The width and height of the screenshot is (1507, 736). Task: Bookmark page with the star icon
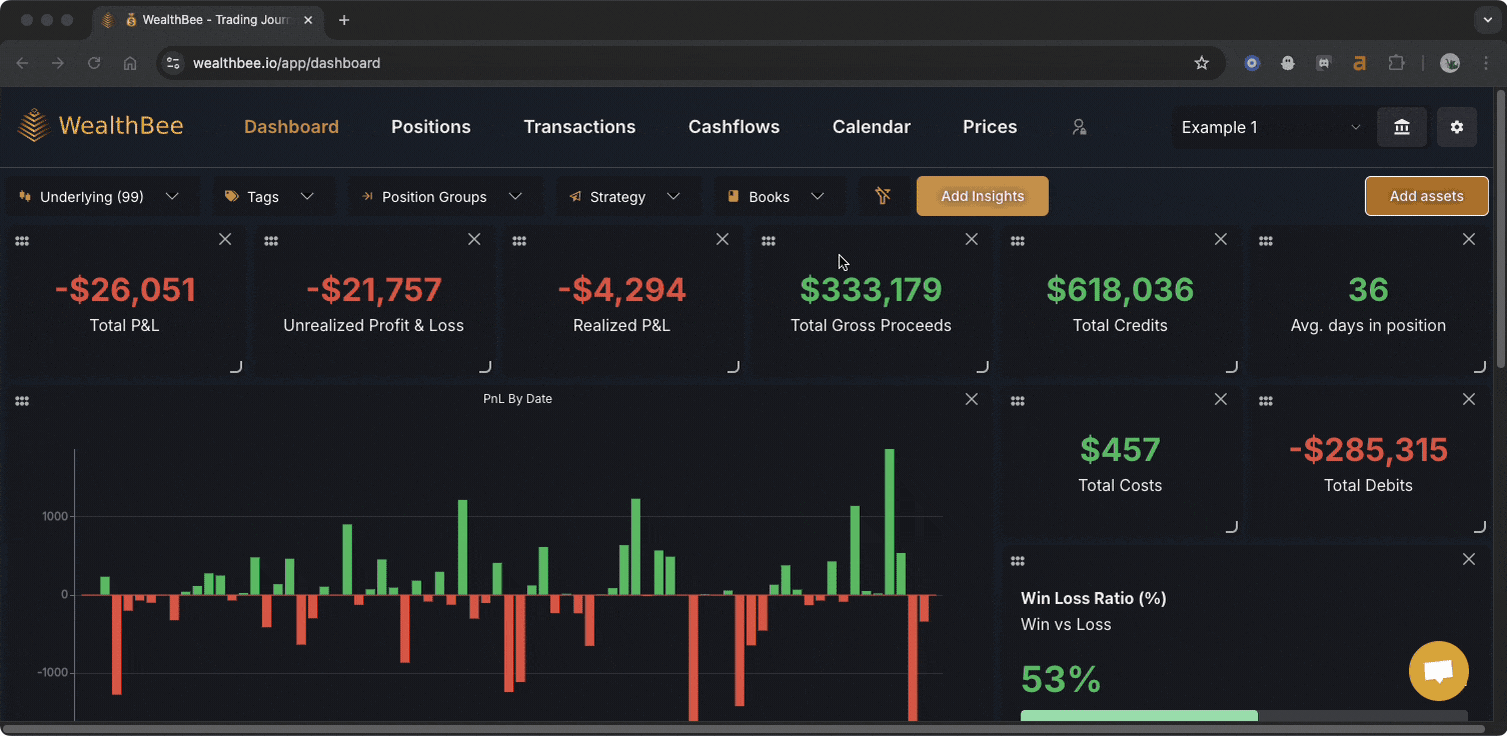click(x=1202, y=63)
